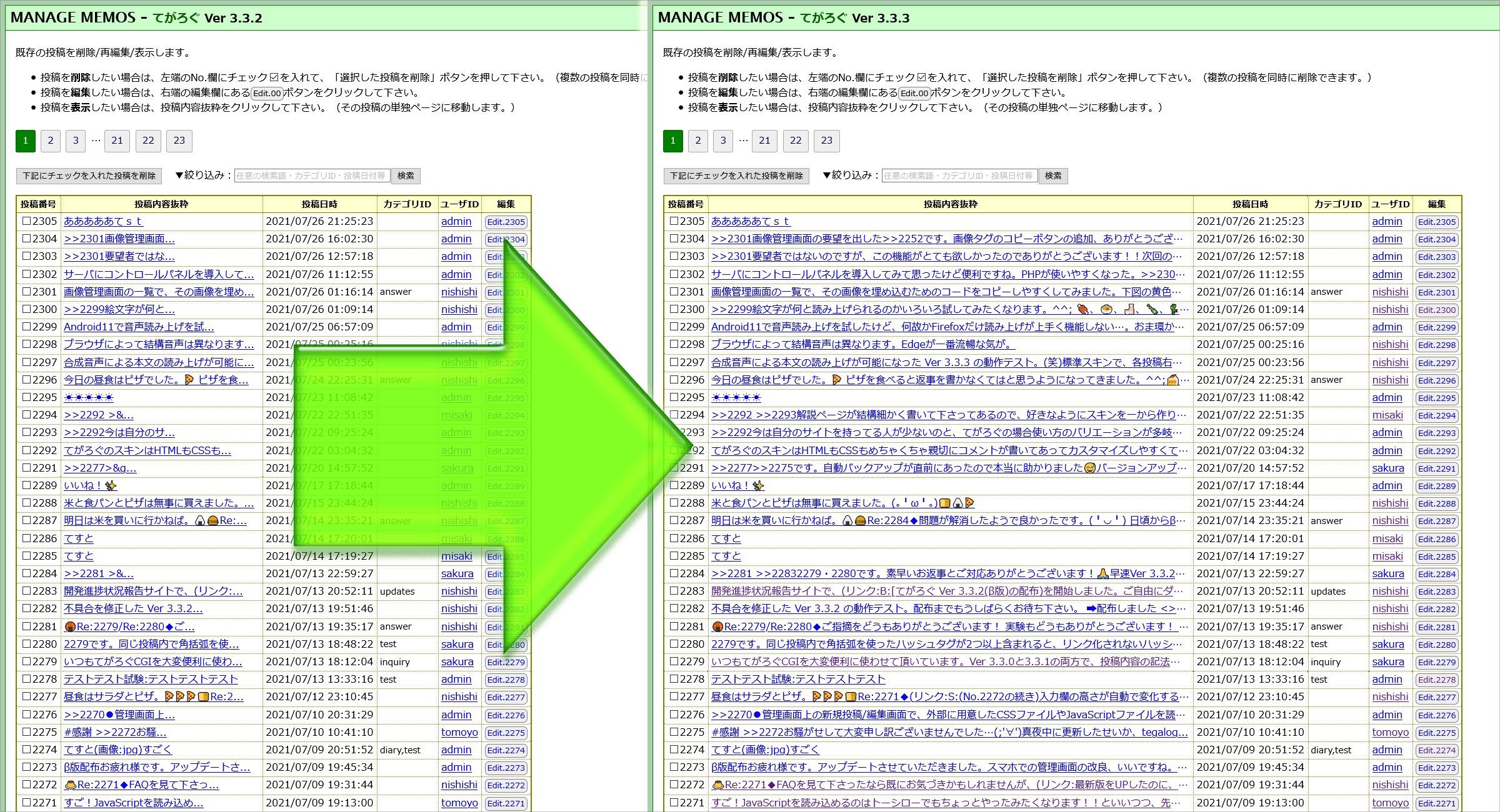Select 'diary,test' category cell for post 2274 right panel

point(1331,750)
